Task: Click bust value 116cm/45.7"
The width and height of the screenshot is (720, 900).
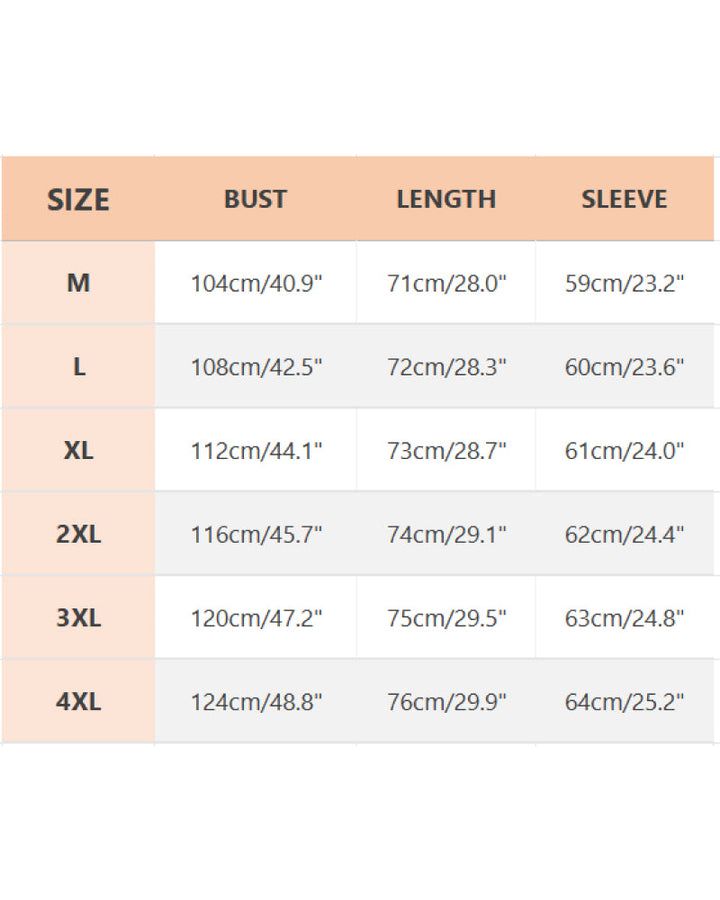Action: [x=256, y=535]
